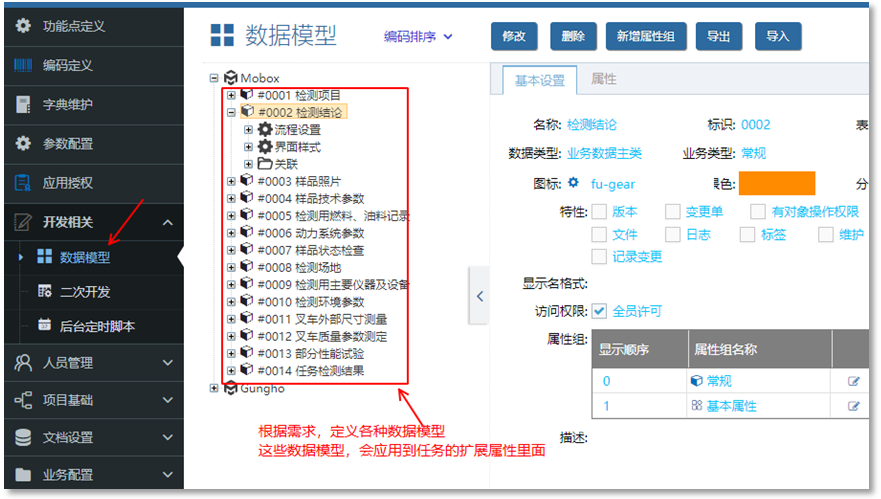This screenshot has width=881, height=499.
Task: Click the 新增属性组 button
Action: 645,36
